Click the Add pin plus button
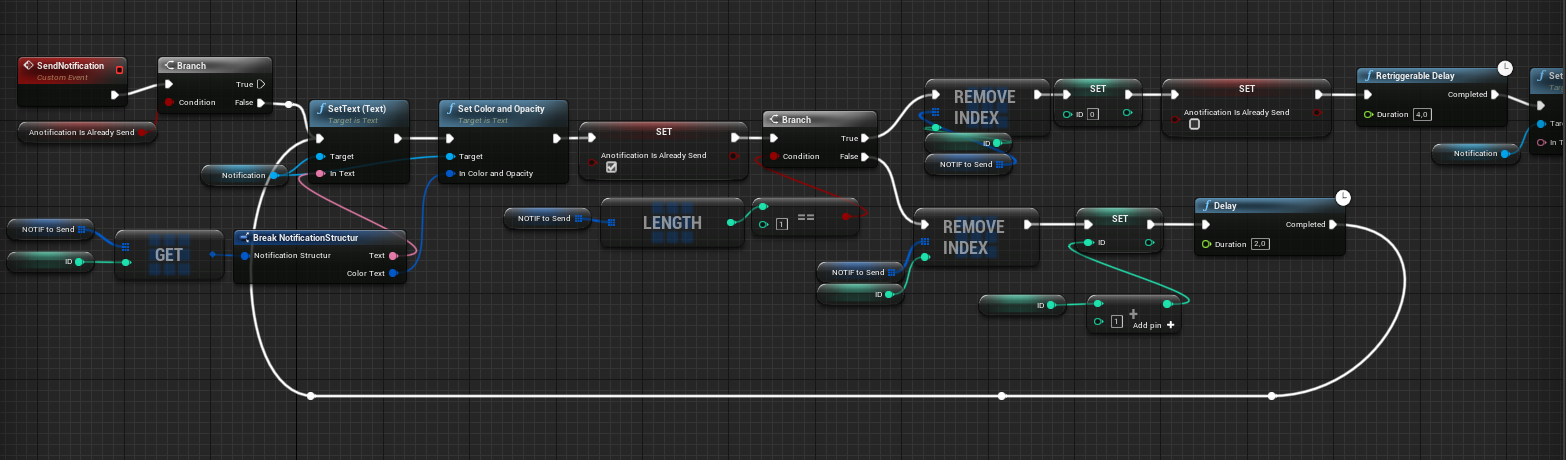The width and height of the screenshot is (1566, 460). tap(1167, 326)
